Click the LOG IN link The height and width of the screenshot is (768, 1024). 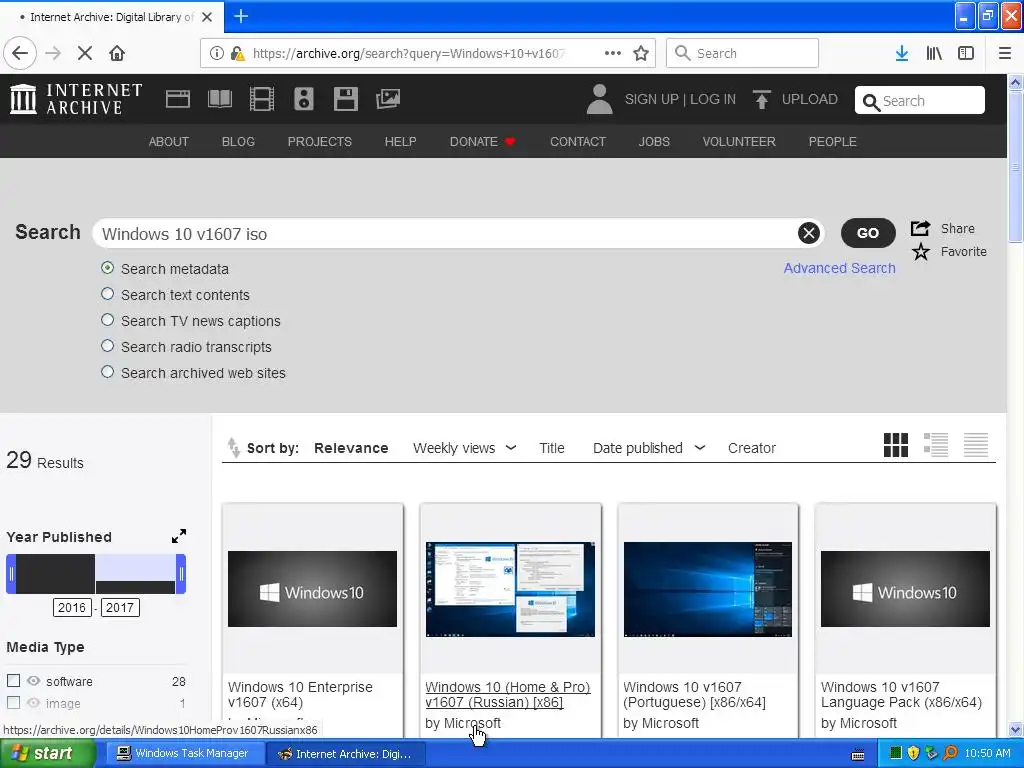(712, 99)
